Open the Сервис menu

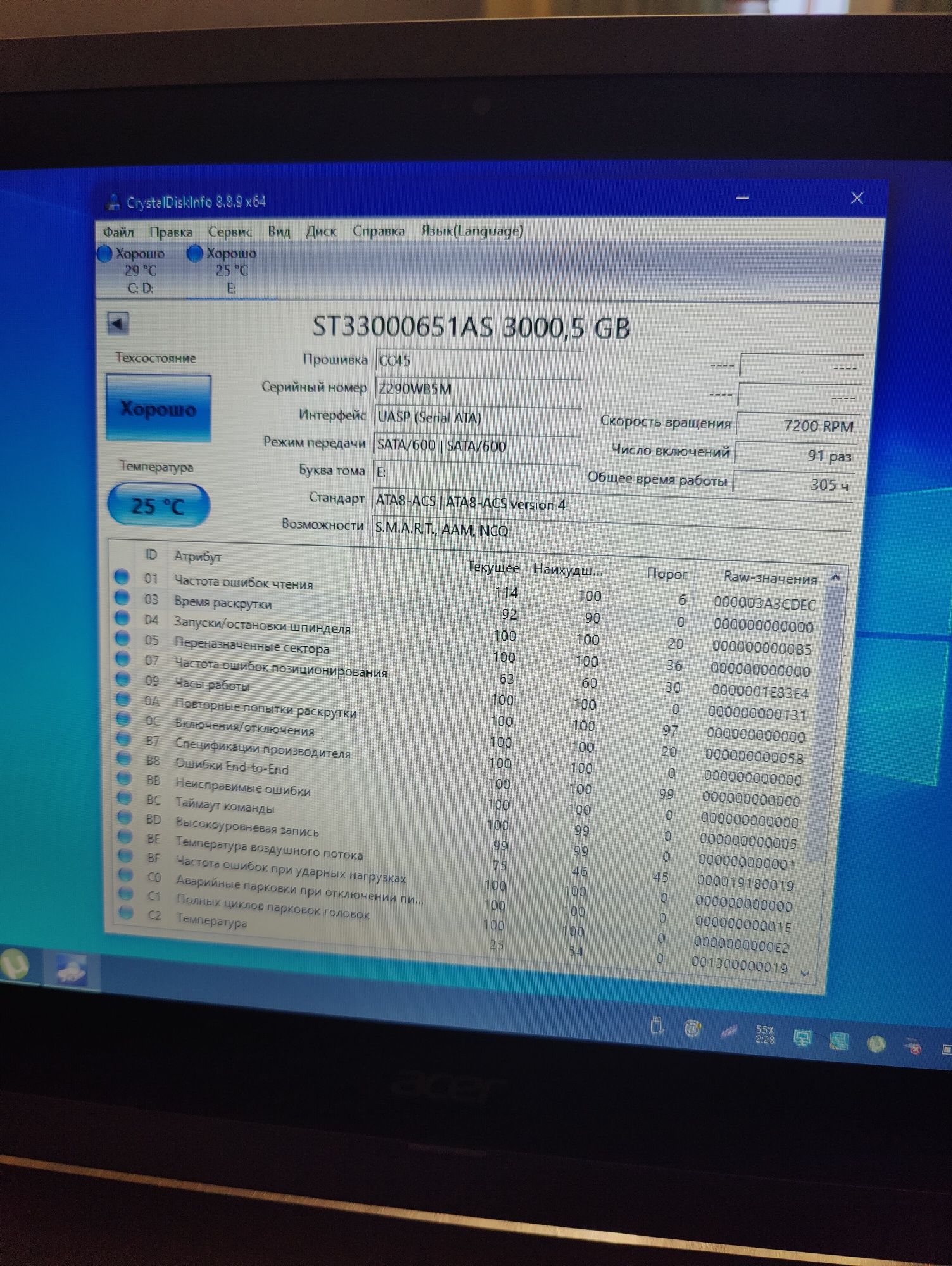pyautogui.click(x=230, y=232)
